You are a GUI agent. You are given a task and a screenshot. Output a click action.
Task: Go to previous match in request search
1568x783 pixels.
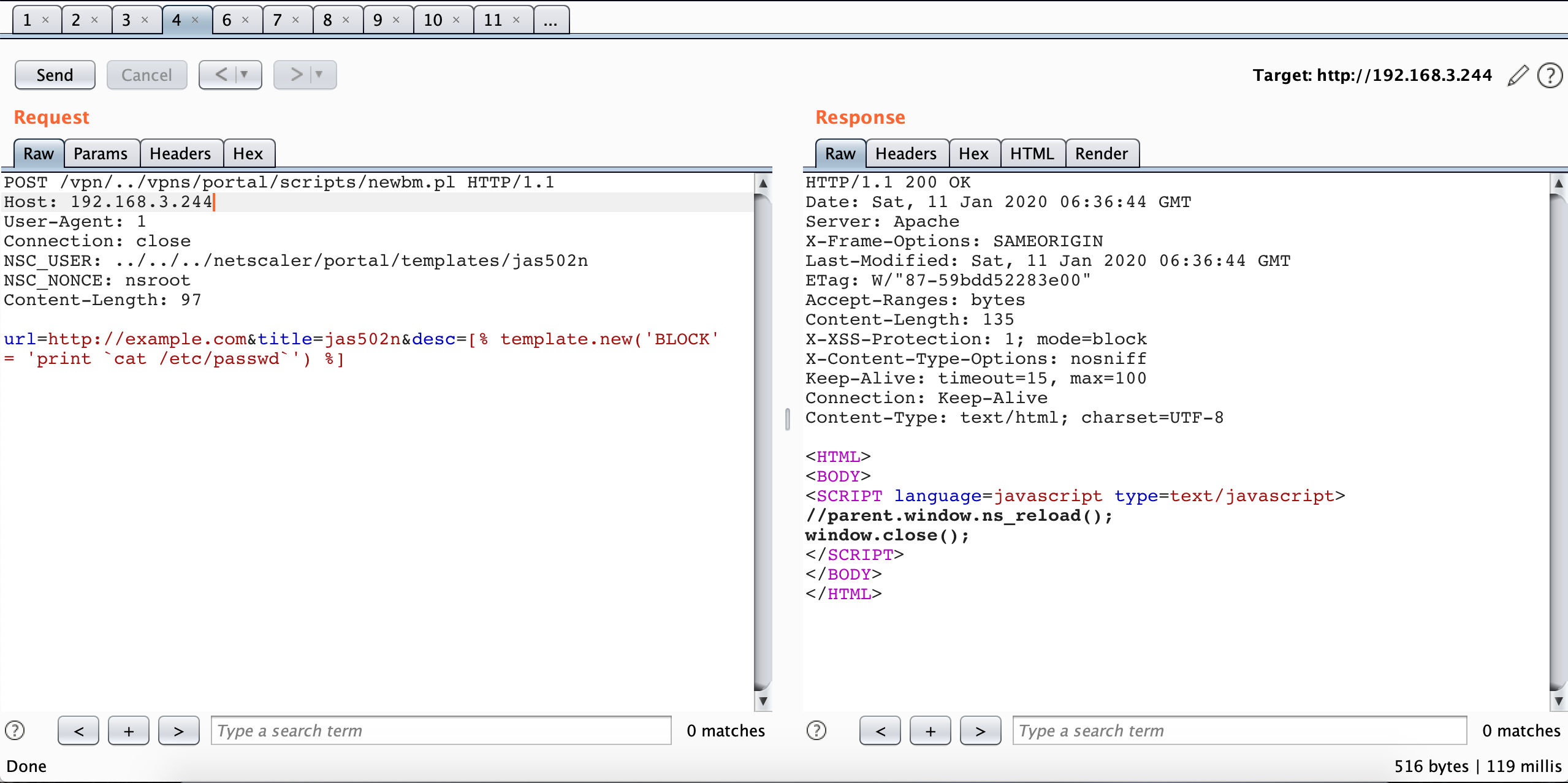tap(78, 730)
